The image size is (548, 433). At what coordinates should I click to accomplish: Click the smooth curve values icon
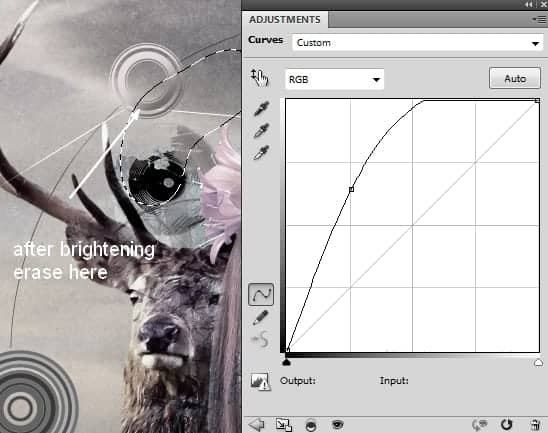pyautogui.click(x=260, y=339)
